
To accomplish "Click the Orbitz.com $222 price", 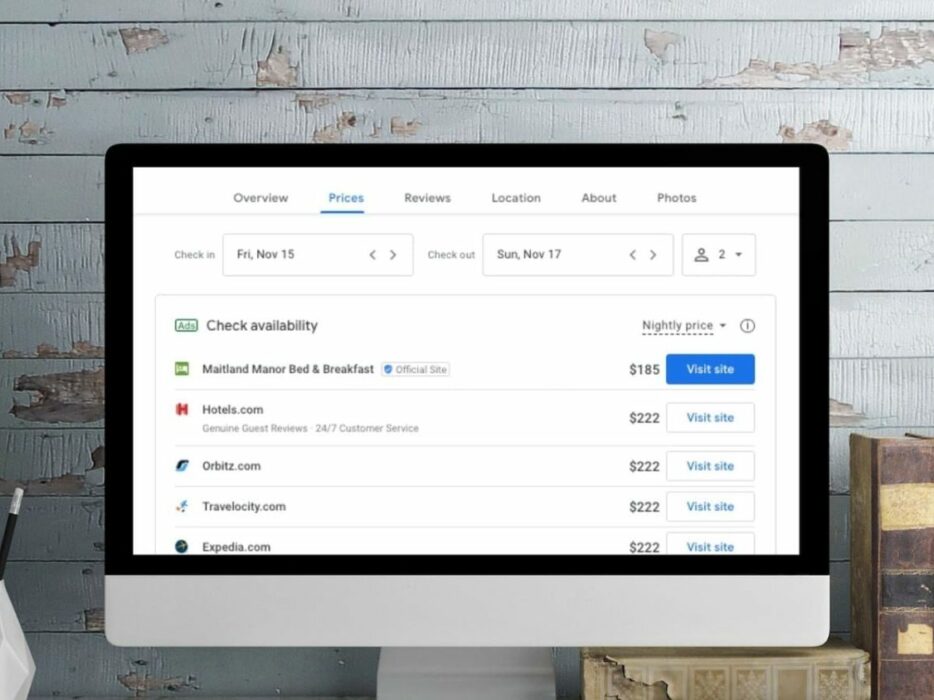I will 644,466.
